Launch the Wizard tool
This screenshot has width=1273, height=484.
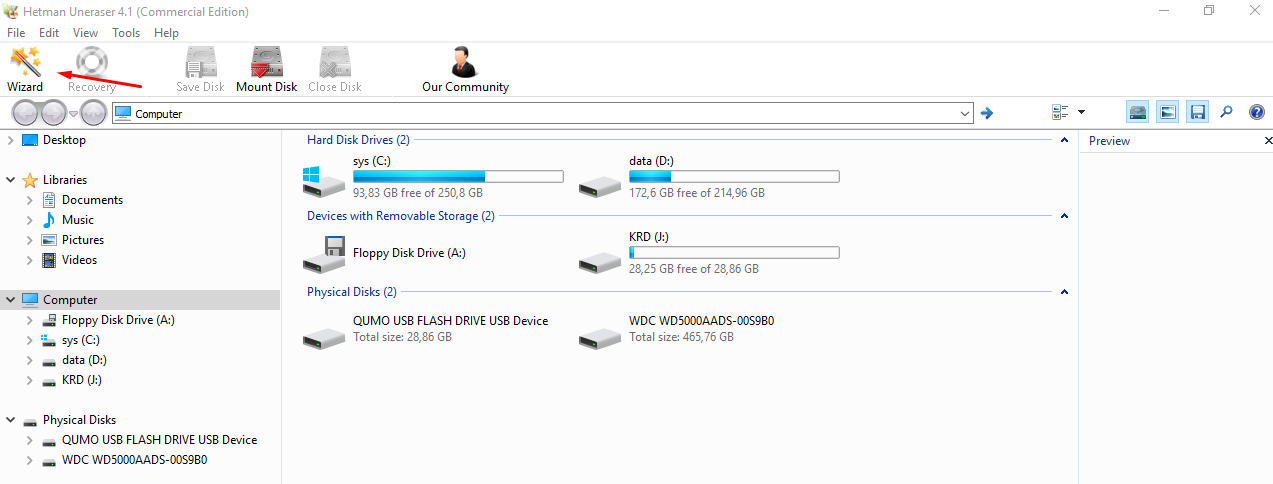[24, 69]
